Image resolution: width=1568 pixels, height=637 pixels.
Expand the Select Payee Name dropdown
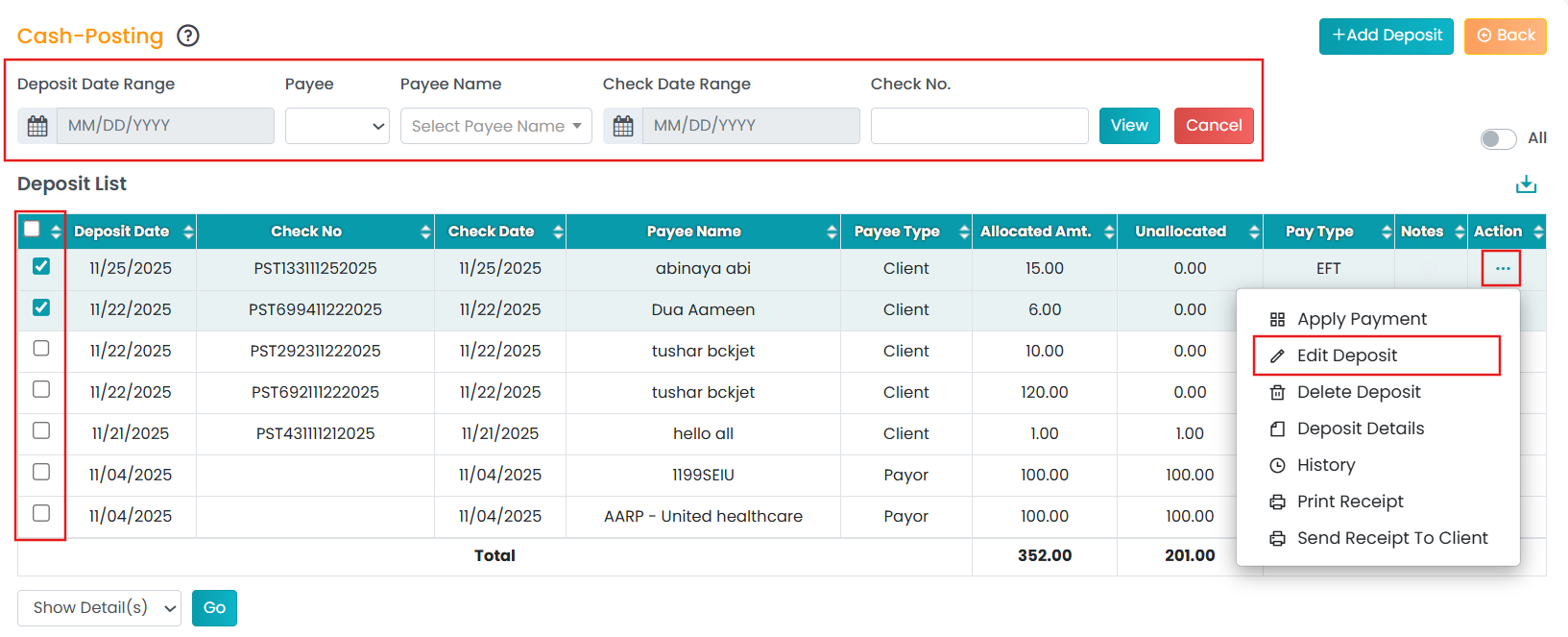point(495,126)
